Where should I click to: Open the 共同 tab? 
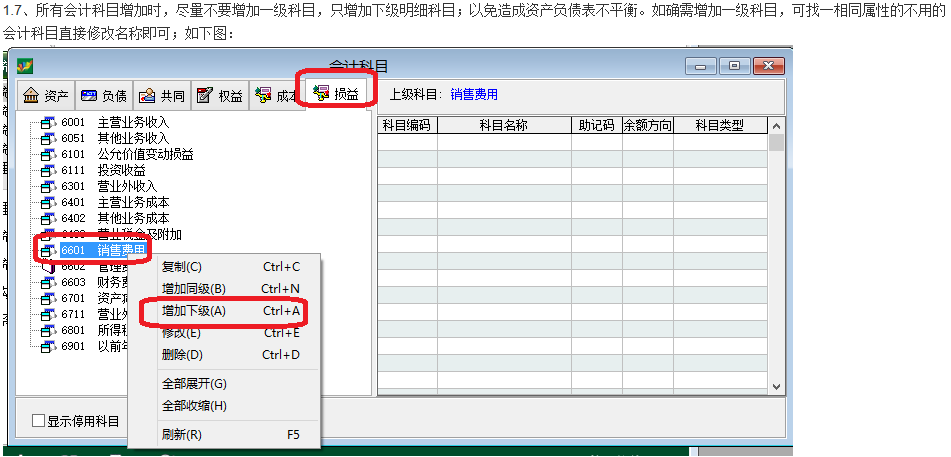162,95
